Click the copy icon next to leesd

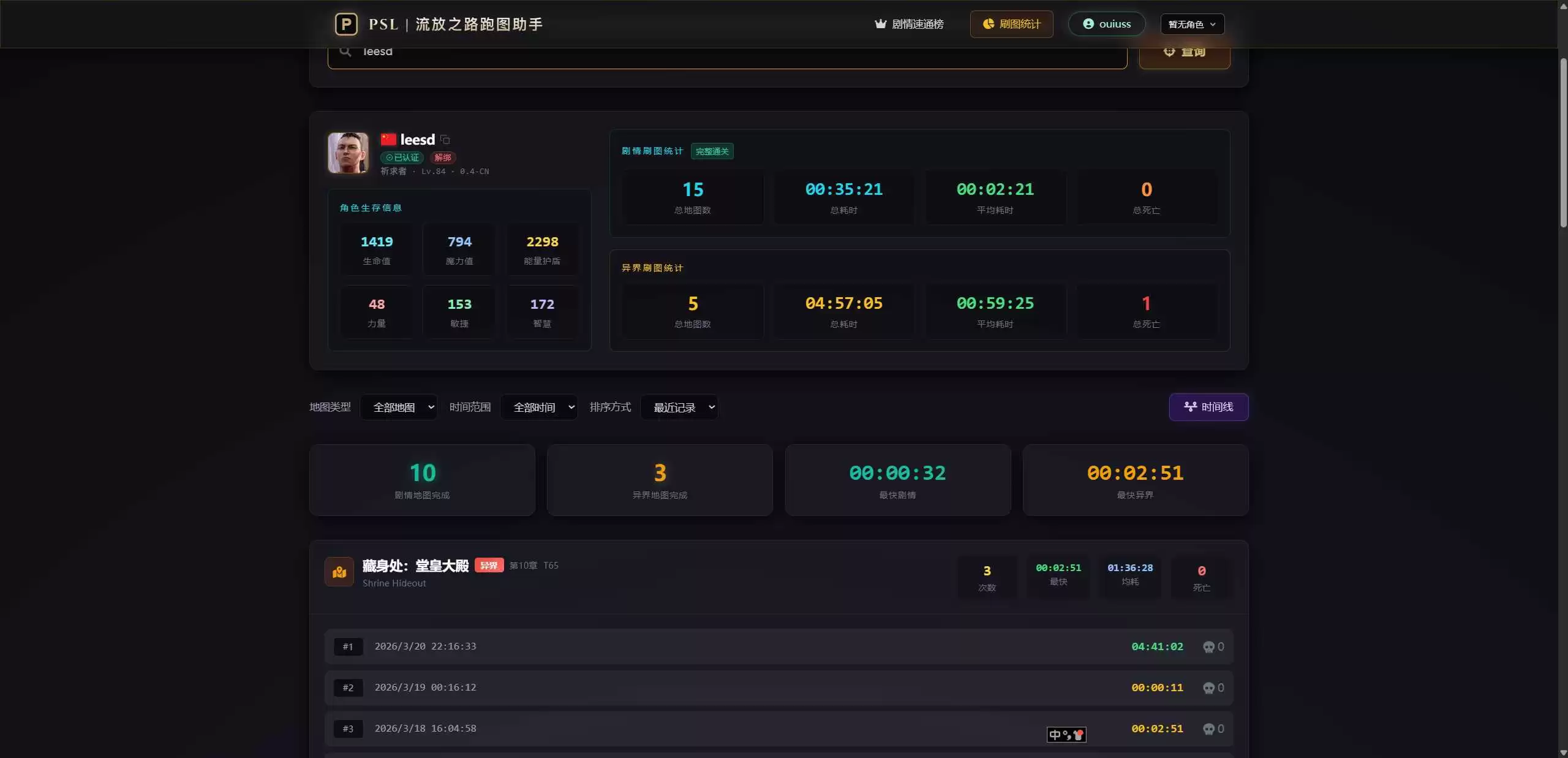pos(445,140)
